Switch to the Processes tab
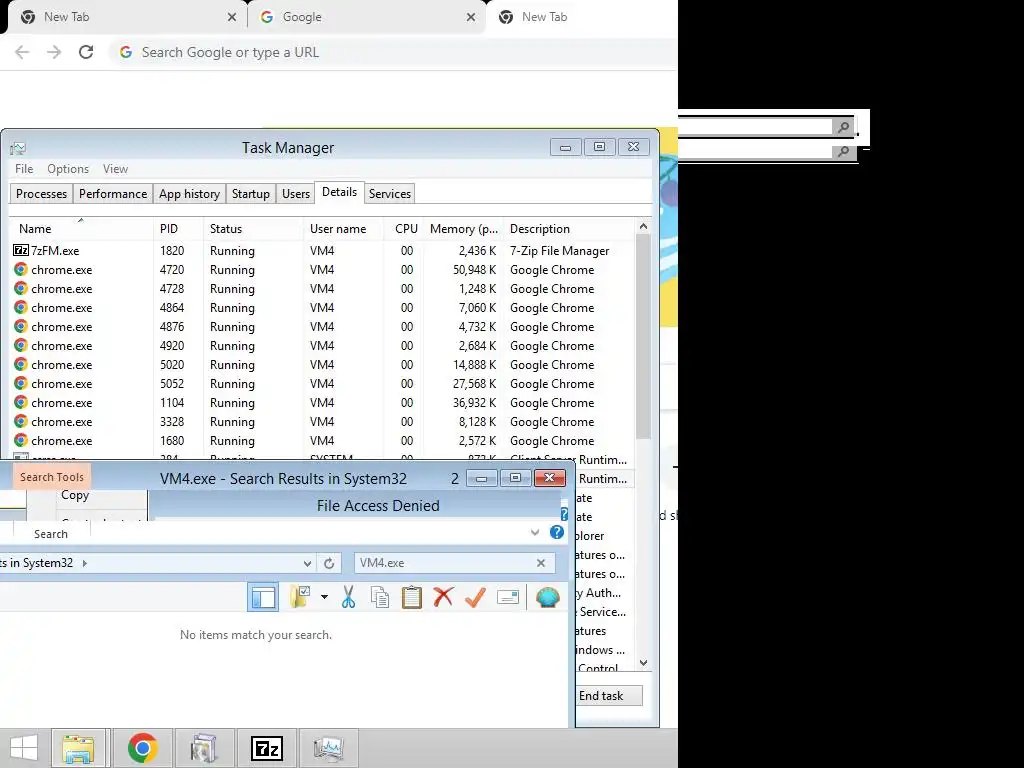Image resolution: width=1024 pixels, height=768 pixels. pos(41,194)
